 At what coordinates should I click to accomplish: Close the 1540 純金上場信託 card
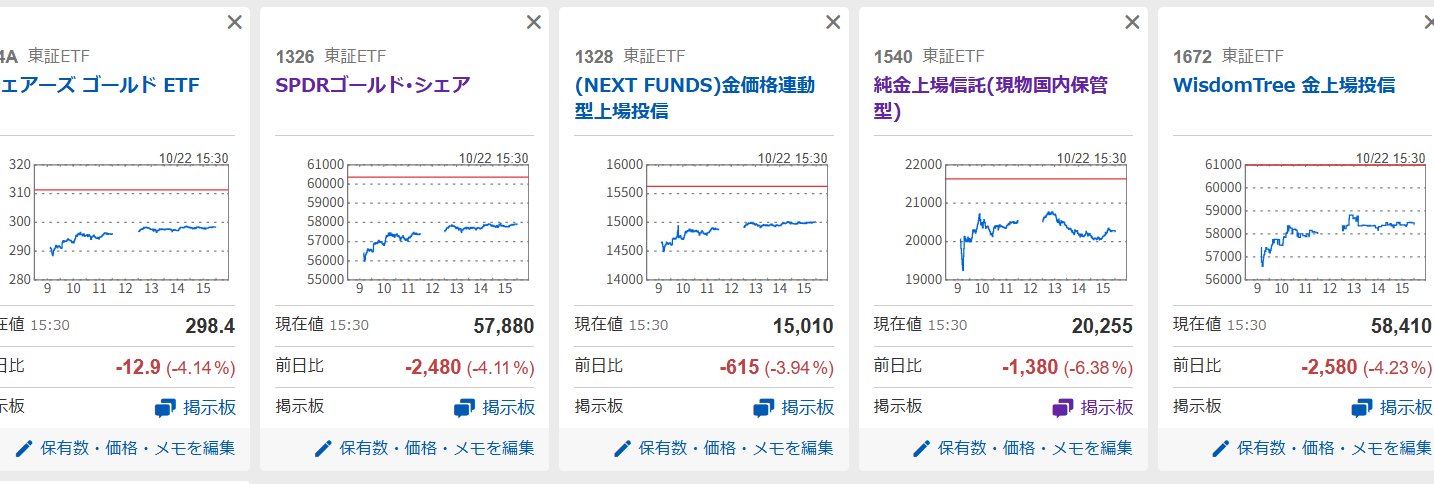(x=1132, y=22)
